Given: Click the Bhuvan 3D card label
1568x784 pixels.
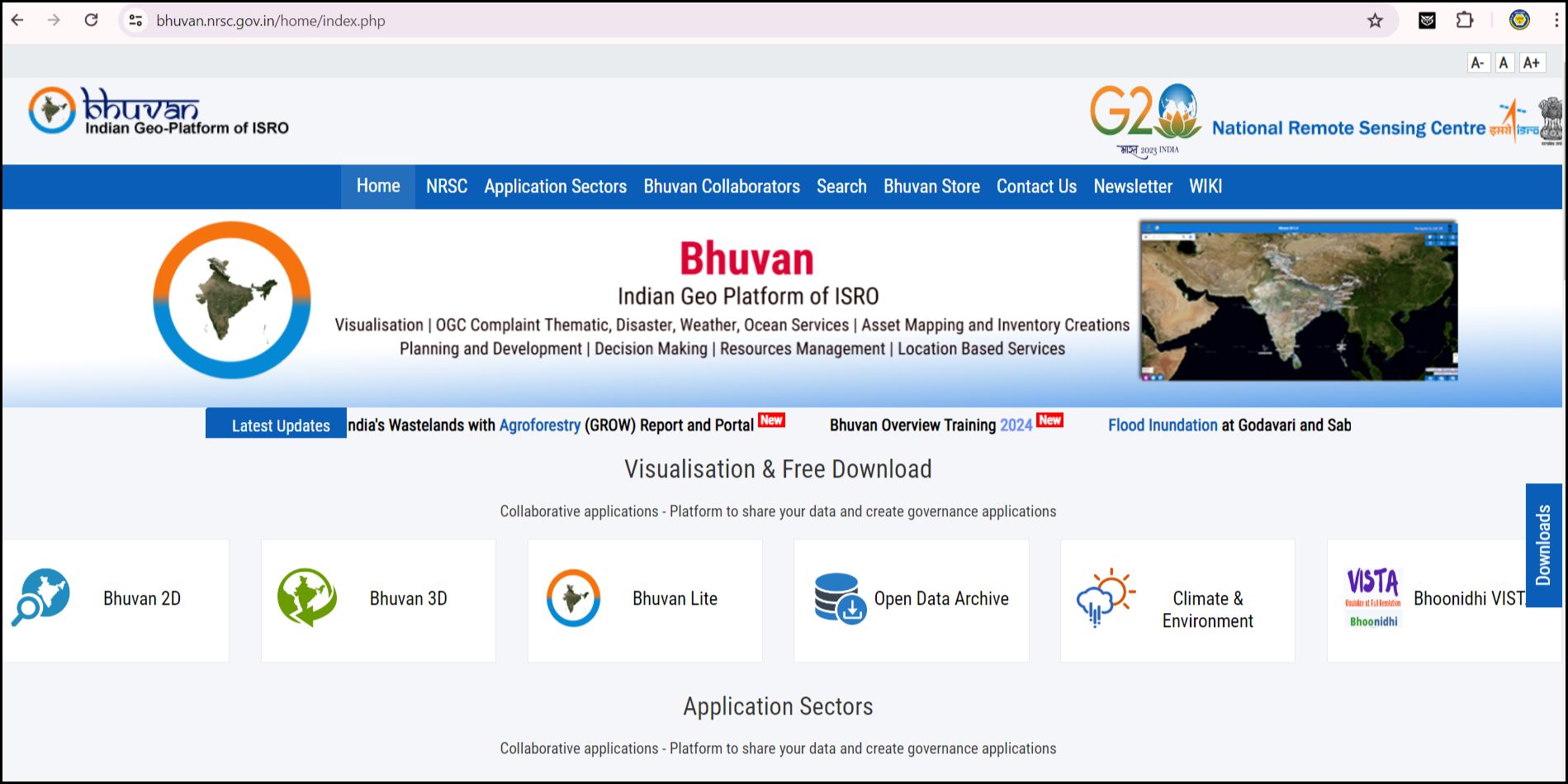Looking at the screenshot, I should point(409,598).
